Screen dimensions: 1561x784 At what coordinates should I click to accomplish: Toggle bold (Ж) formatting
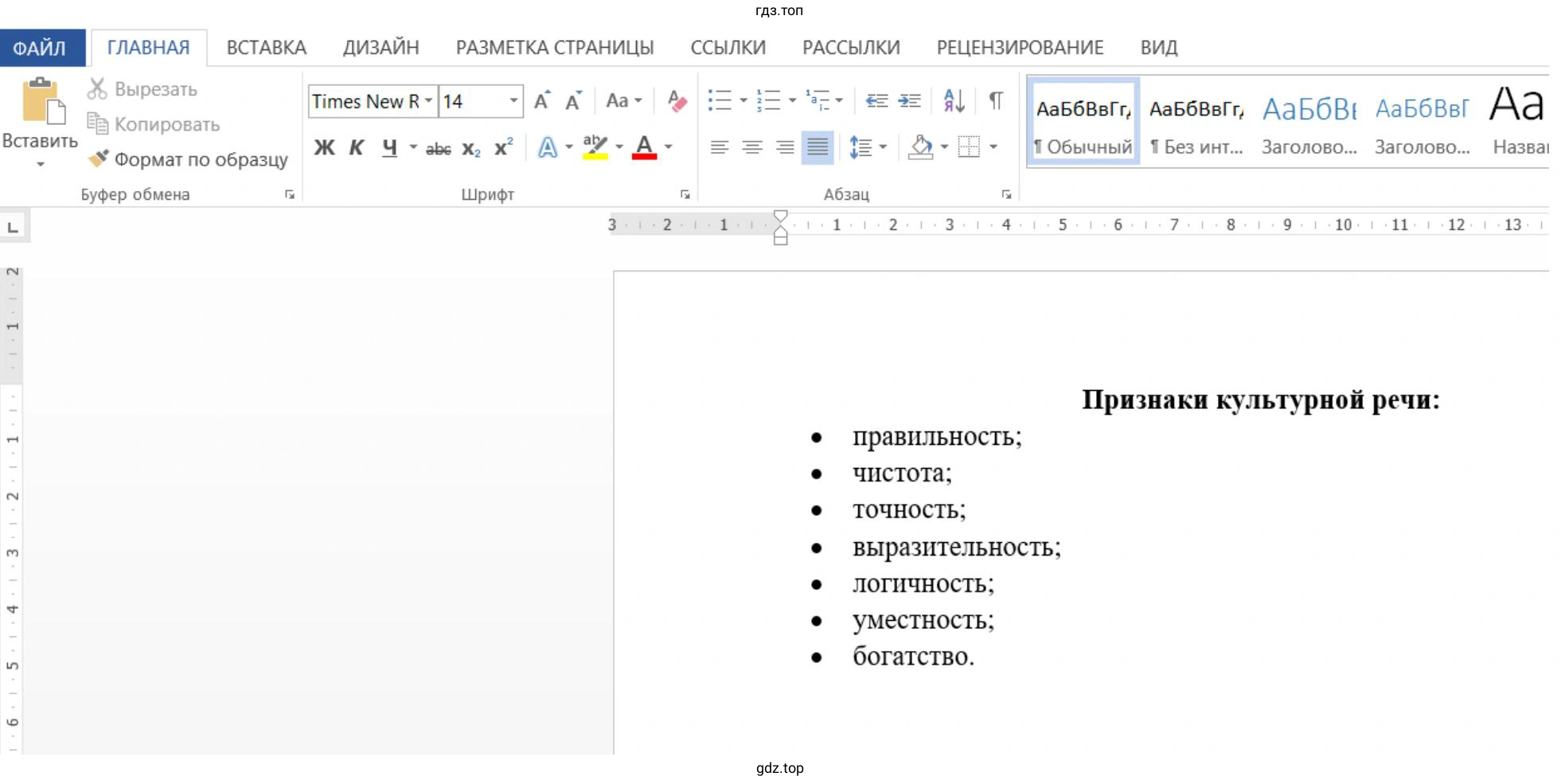tap(324, 147)
